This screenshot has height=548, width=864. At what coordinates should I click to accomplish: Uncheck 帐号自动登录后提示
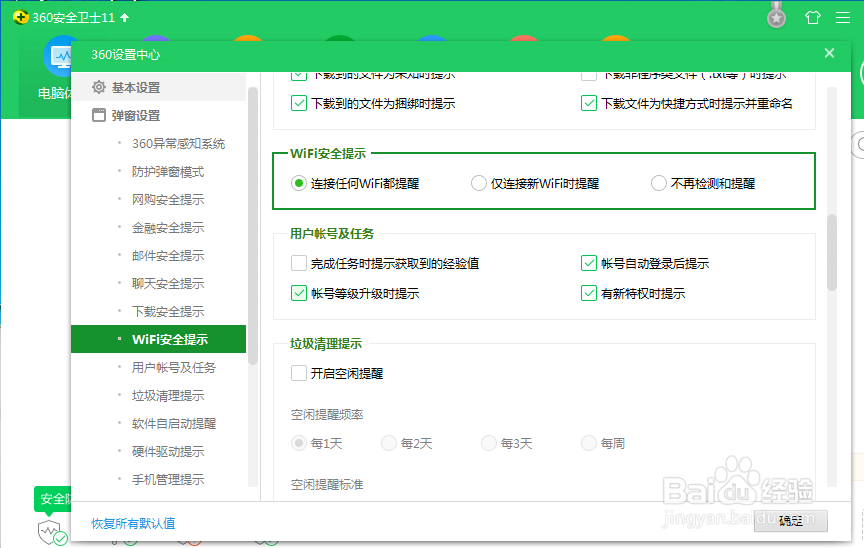pyautogui.click(x=588, y=263)
